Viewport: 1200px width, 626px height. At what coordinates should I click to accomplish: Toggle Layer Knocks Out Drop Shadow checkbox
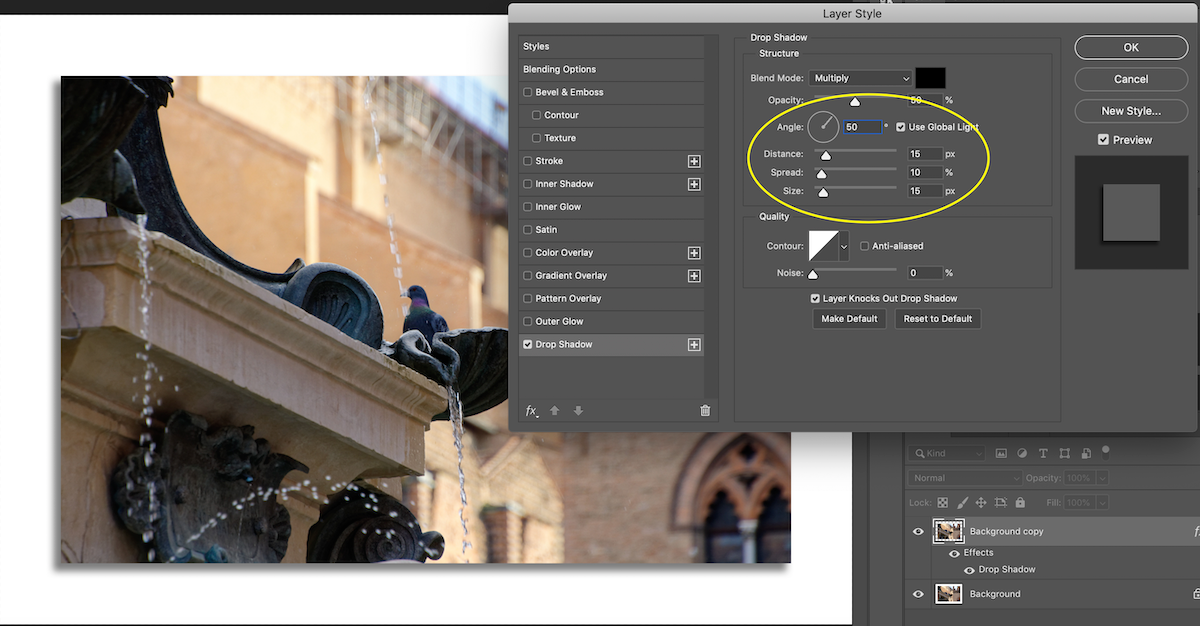(x=815, y=299)
